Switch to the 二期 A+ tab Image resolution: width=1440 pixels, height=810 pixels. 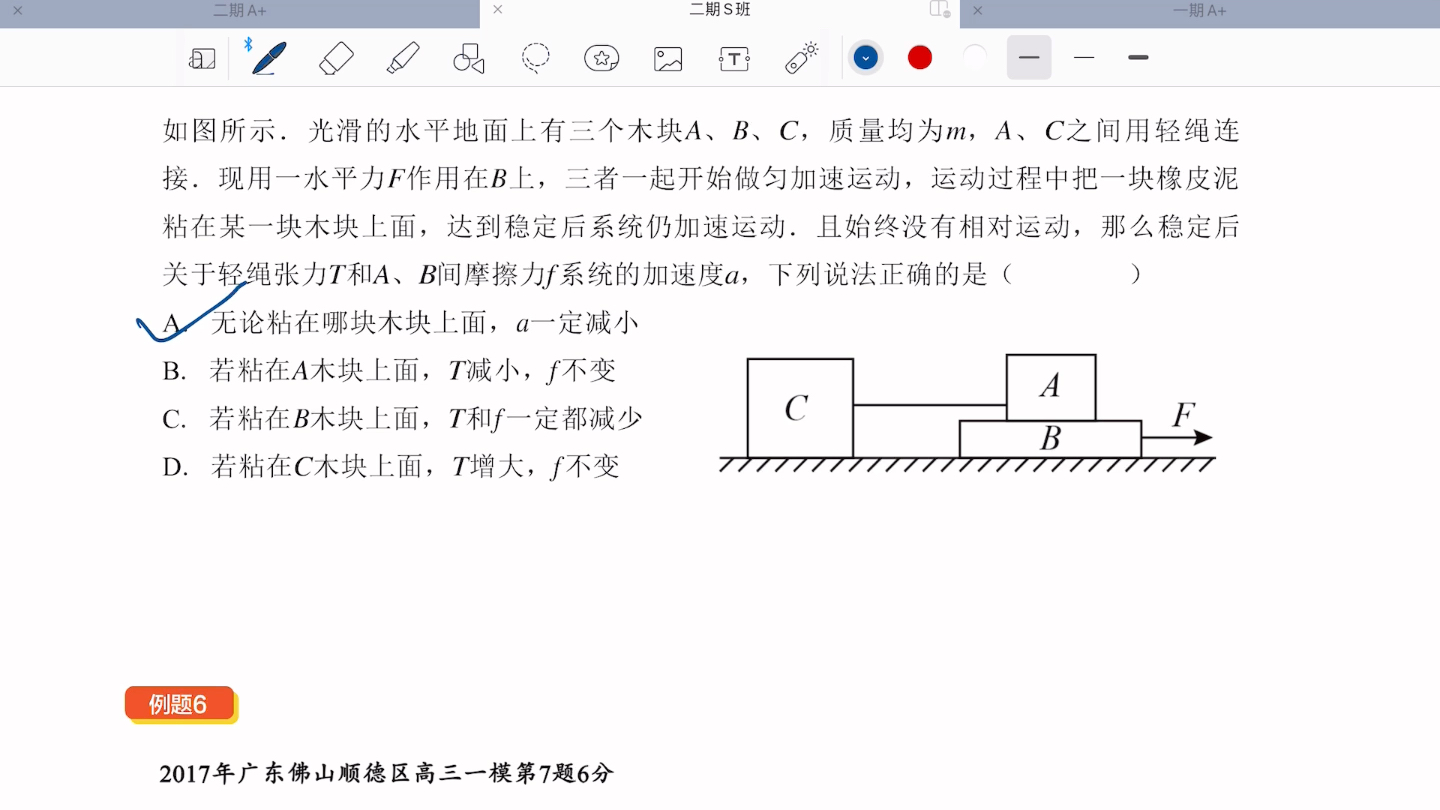(240, 11)
